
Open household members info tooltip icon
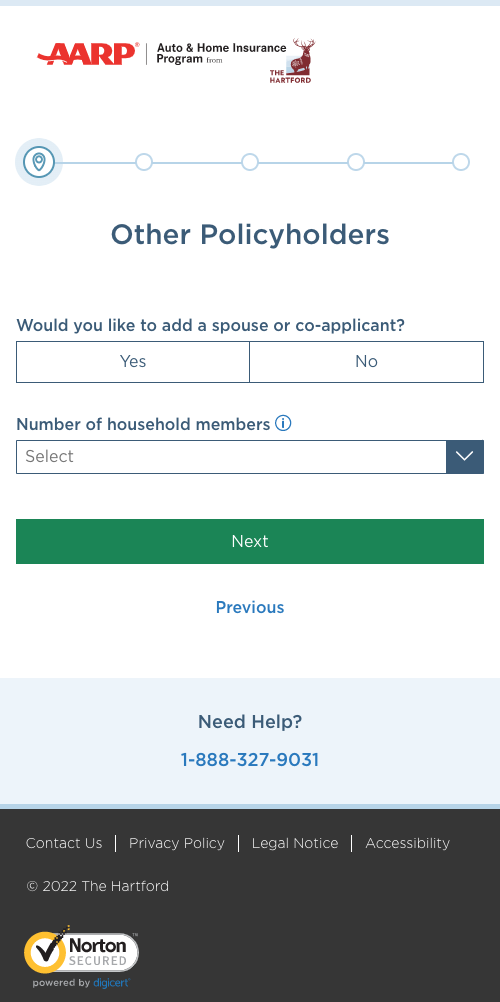tap(283, 423)
